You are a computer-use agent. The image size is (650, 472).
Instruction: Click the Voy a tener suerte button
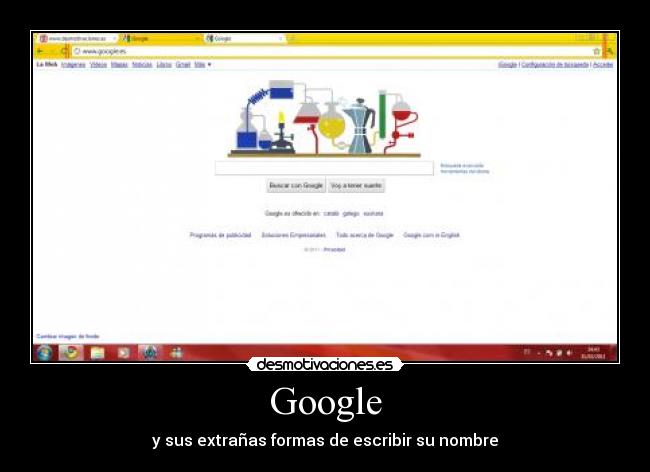(x=356, y=185)
